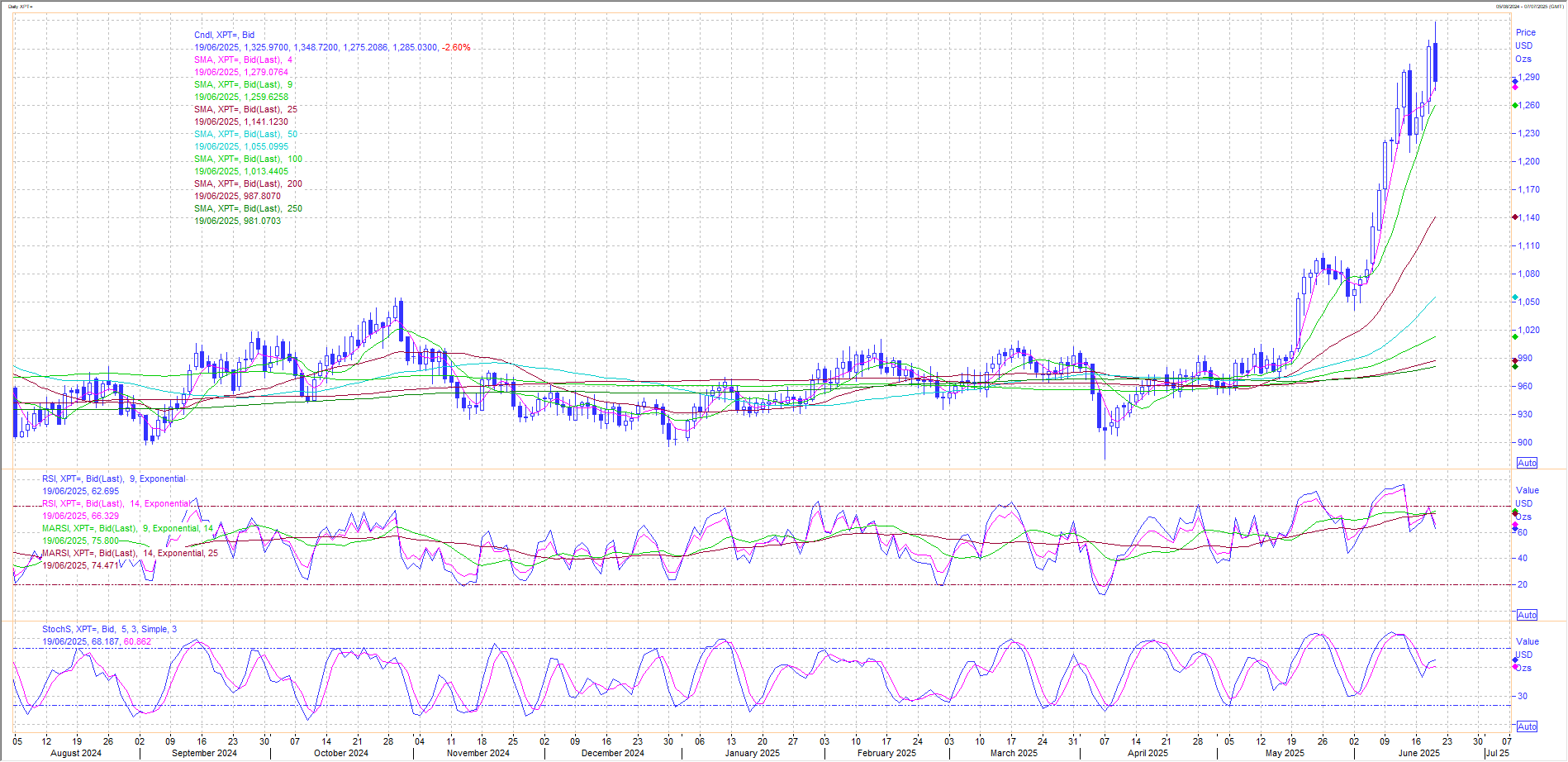Click the 'March 2025' month label

pyautogui.click(x=1014, y=753)
